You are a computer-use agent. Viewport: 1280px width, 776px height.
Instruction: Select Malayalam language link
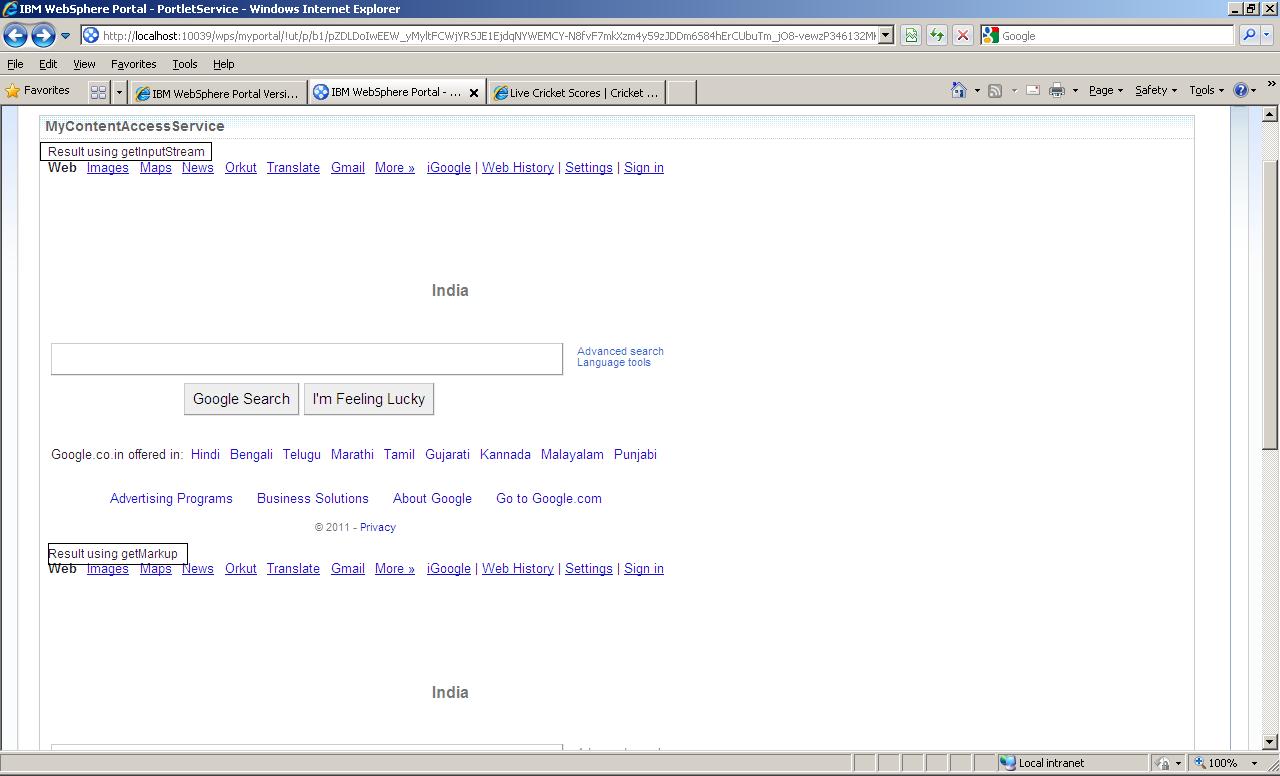tap(572, 454)
